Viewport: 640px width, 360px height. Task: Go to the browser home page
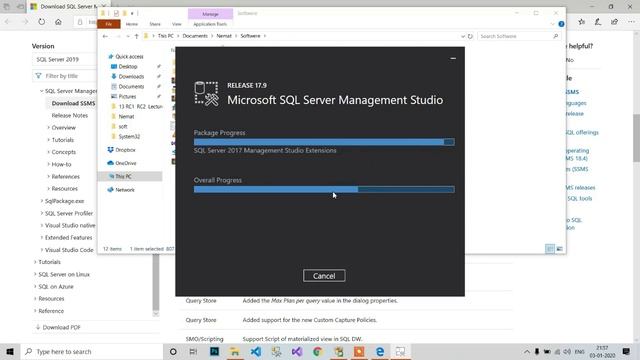58,22
